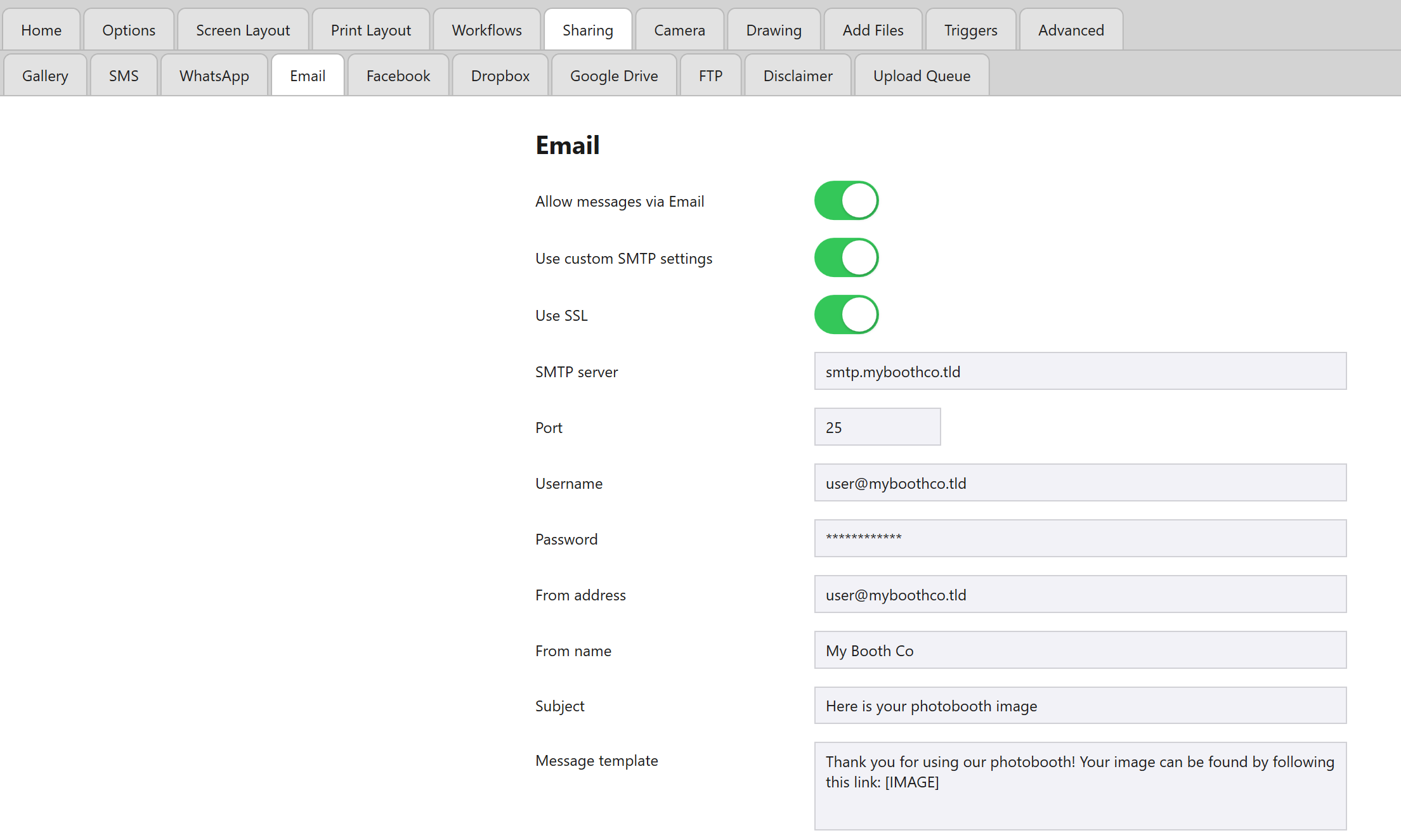Viewport: 1401px width, 840px height.
Task: Click the Sharing tab
Action: [588, 30]
